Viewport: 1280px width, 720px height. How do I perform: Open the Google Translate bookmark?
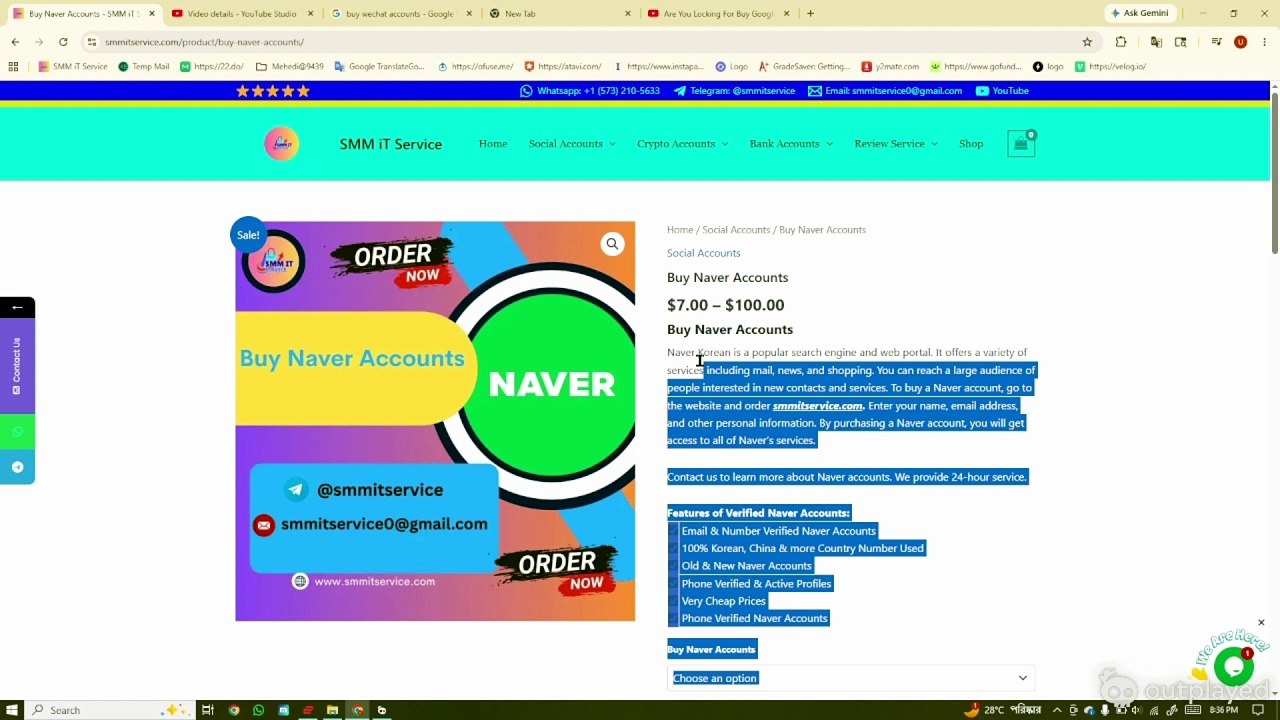pos(379,67)
